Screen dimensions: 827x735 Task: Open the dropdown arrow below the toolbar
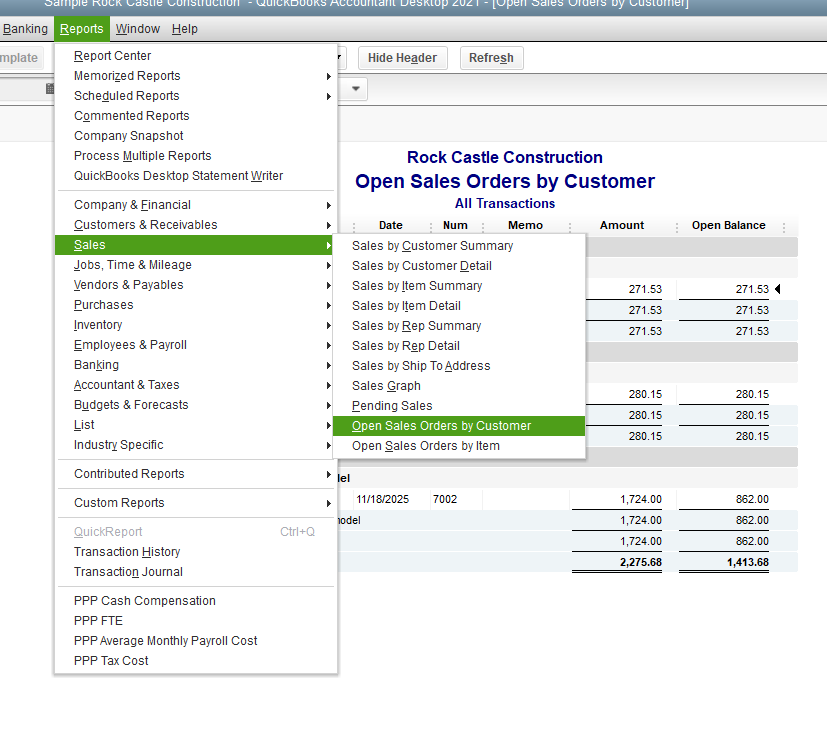(356, 89)
